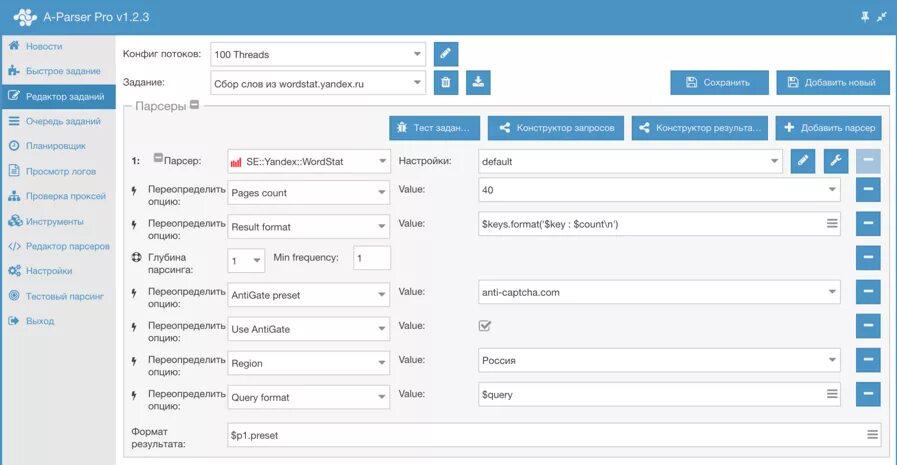Screen dimensions: 897x465
Task: Click the $keys.format result format field
Action: 660,224
